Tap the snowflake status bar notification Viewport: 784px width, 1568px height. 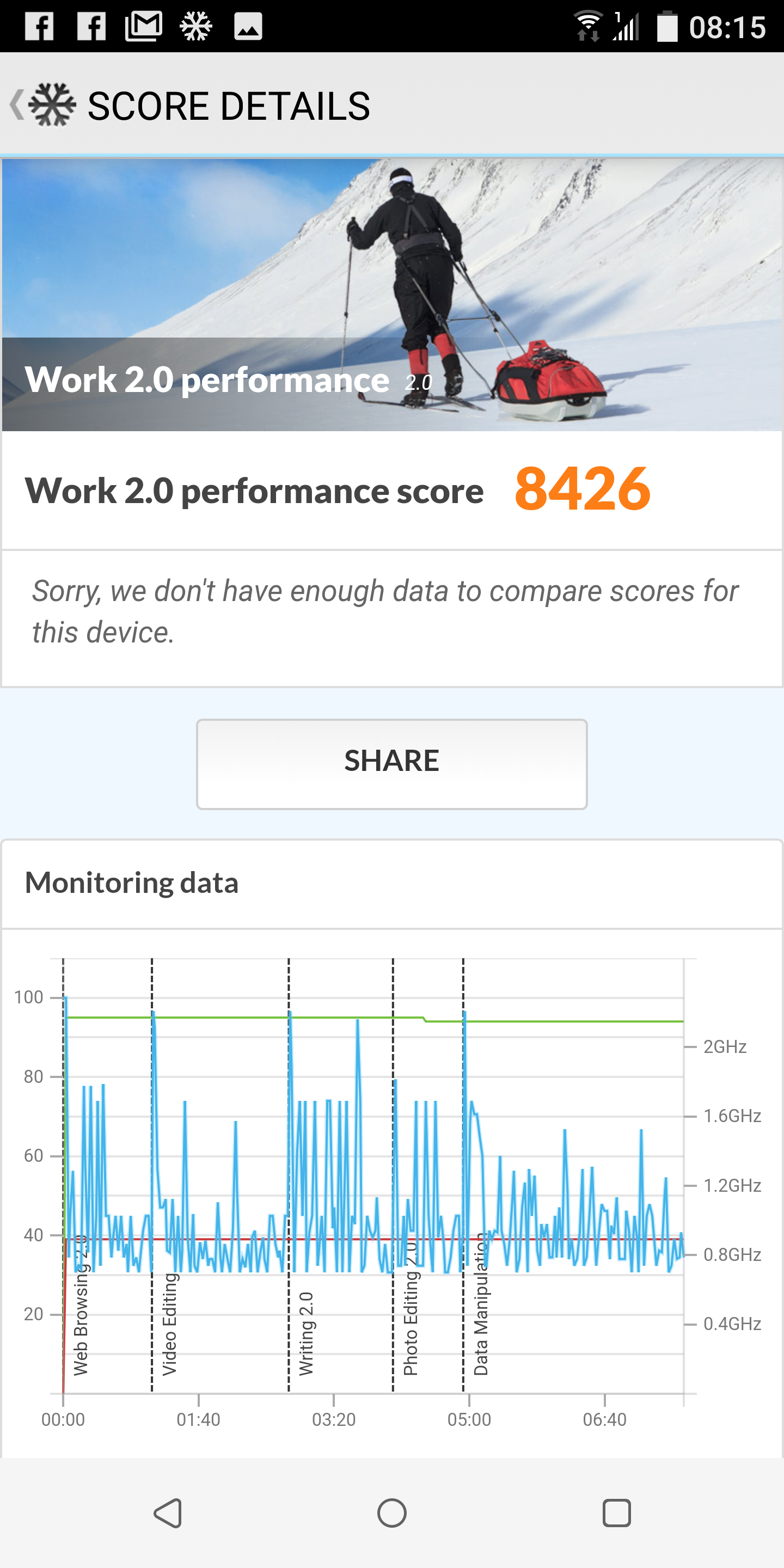[x=196, y=27]
